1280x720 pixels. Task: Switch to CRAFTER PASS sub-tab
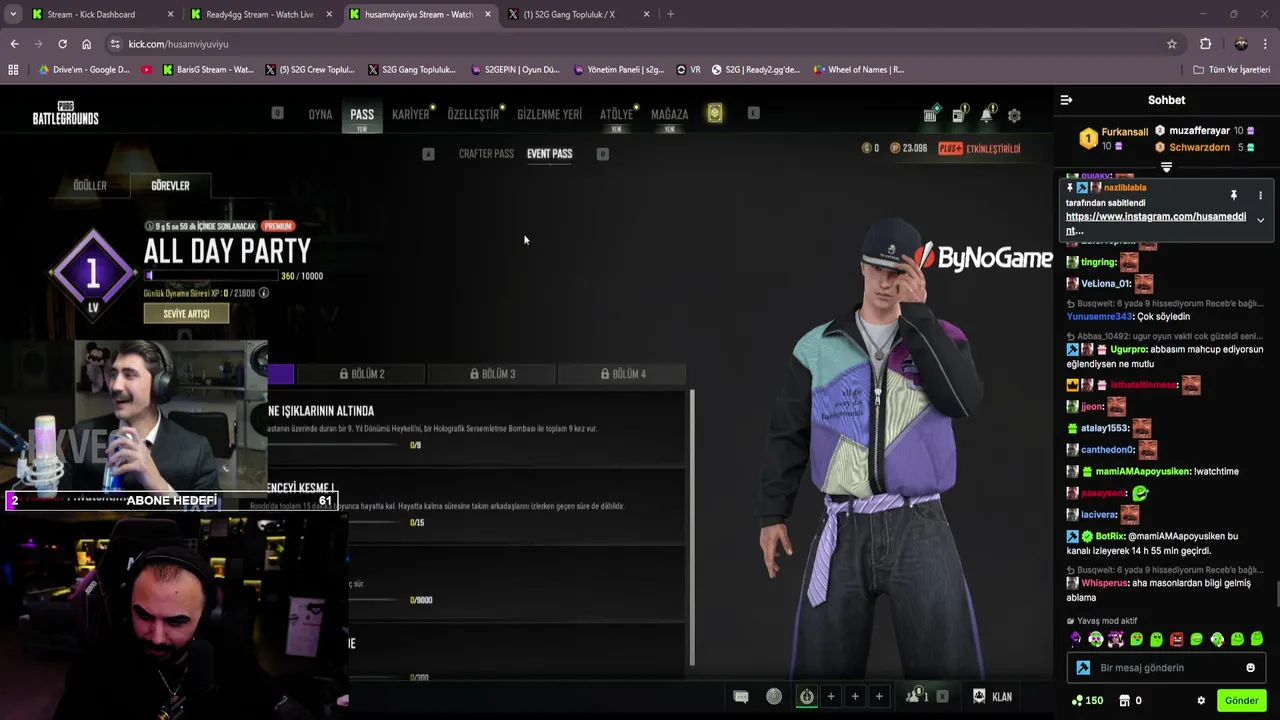(486, 154)
